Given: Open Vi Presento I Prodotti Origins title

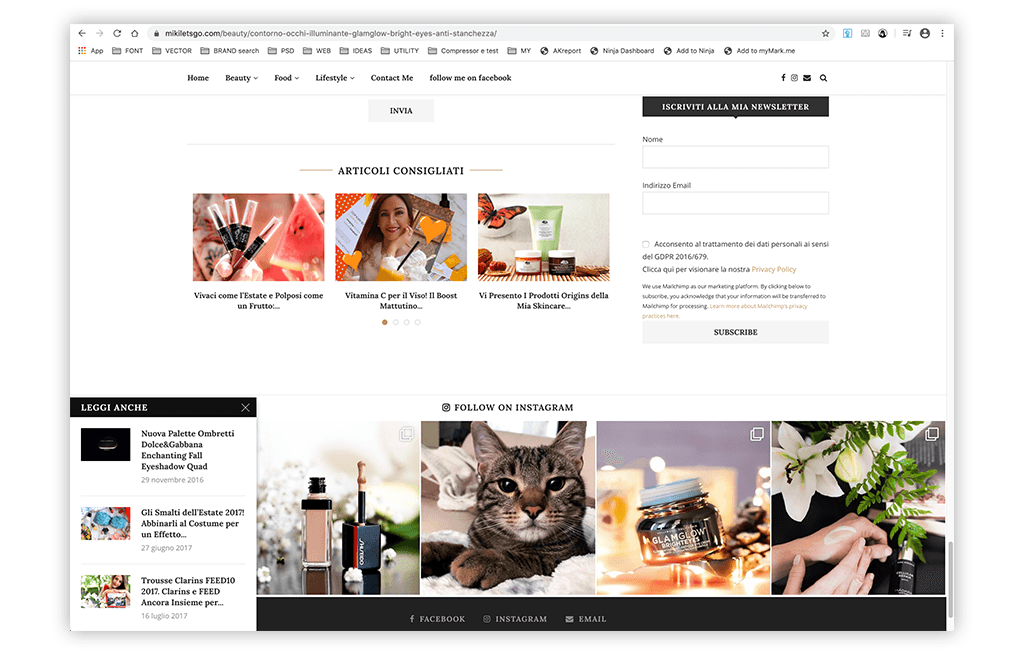Looking at the screenshot, I should click(543, 300).
